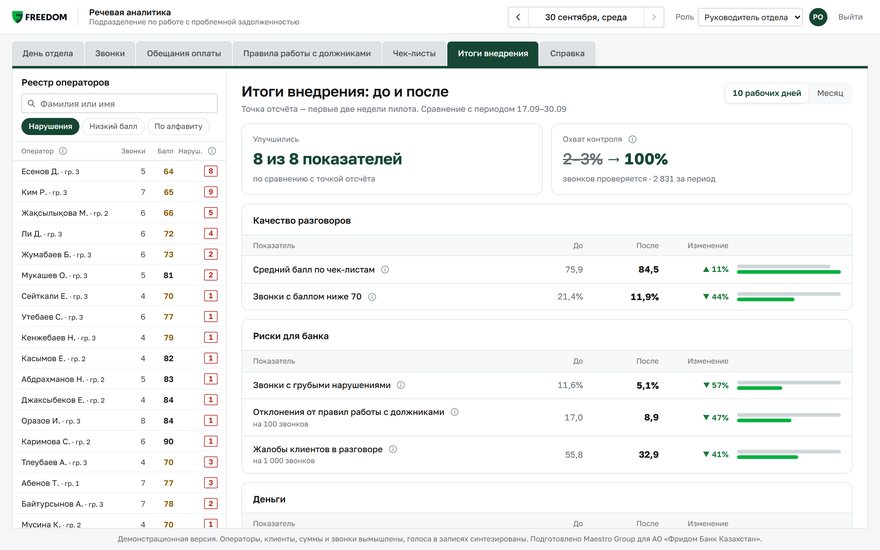Screen dimensions: 880x550
Task: Switch to Обещания оплаты tab
Action: point(184,54)
